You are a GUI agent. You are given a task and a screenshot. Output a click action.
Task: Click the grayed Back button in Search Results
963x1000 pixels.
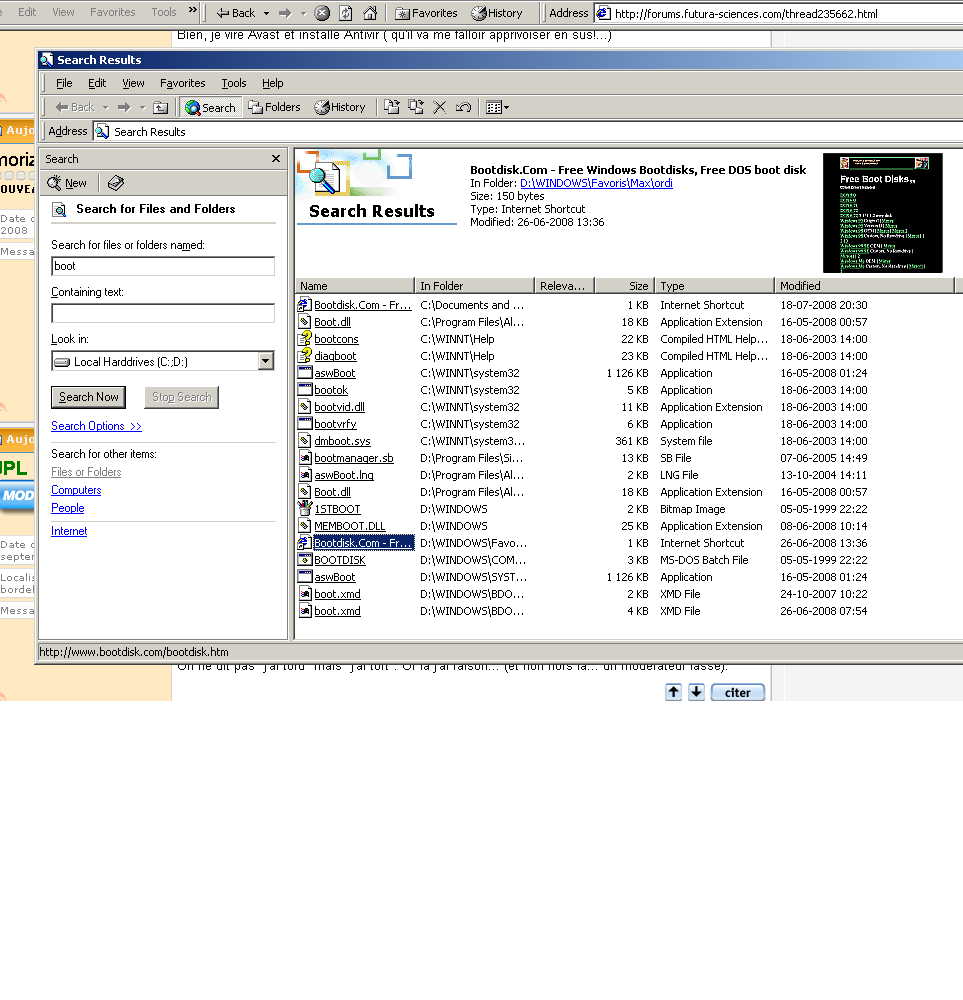point(75,107)
